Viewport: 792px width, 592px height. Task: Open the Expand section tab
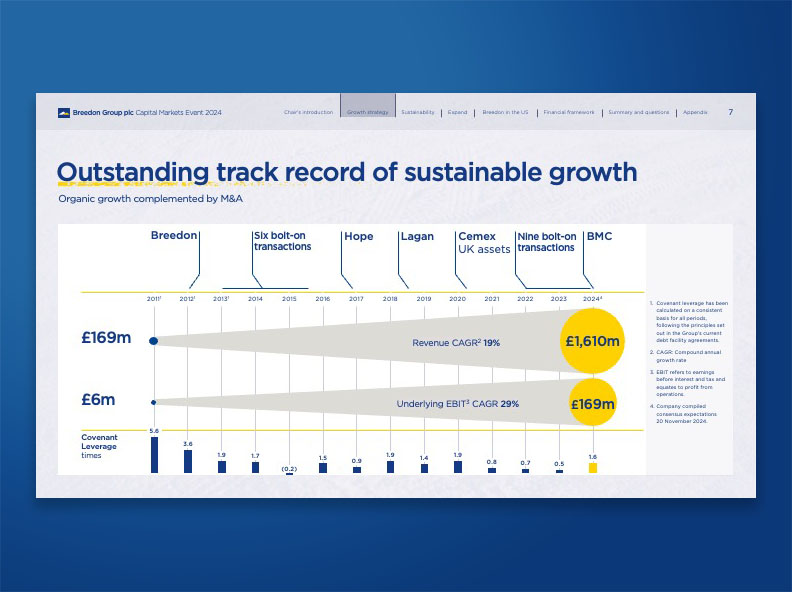click(x=458, y=112)
